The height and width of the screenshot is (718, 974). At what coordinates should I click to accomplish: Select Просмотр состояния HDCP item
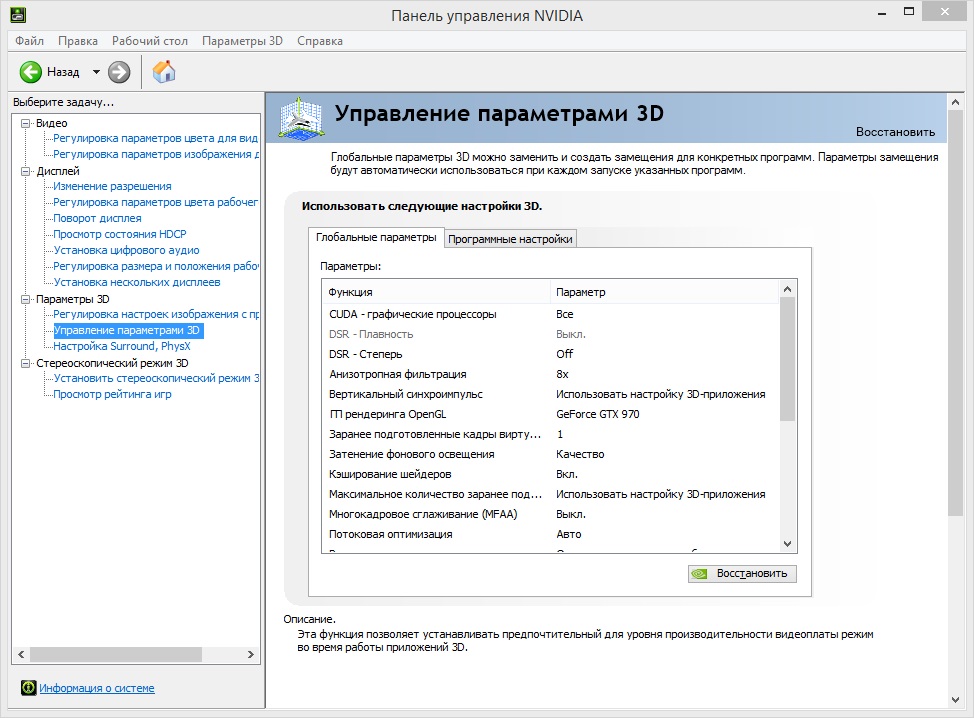[x=119, y=234]
